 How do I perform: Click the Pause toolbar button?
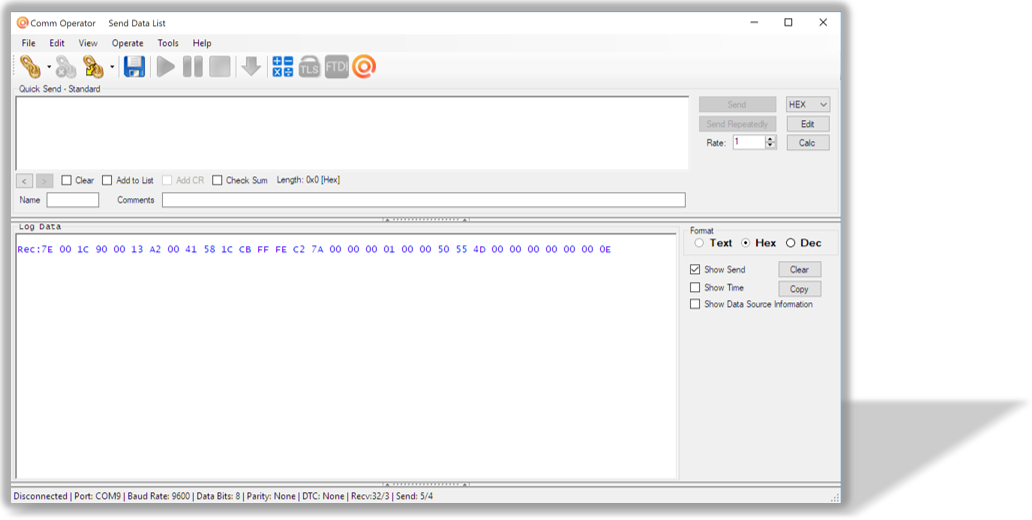click(x=193, y=66)
